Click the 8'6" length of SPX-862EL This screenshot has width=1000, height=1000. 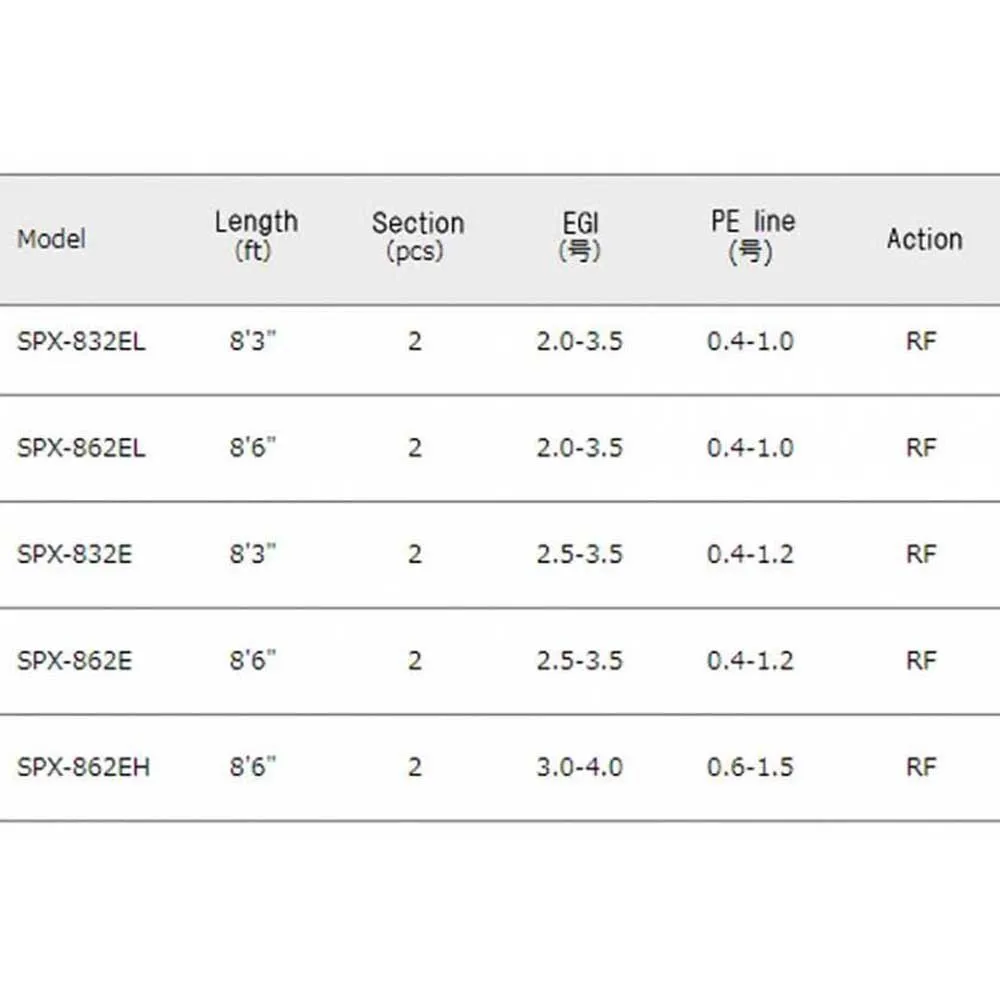click(252, 448)
